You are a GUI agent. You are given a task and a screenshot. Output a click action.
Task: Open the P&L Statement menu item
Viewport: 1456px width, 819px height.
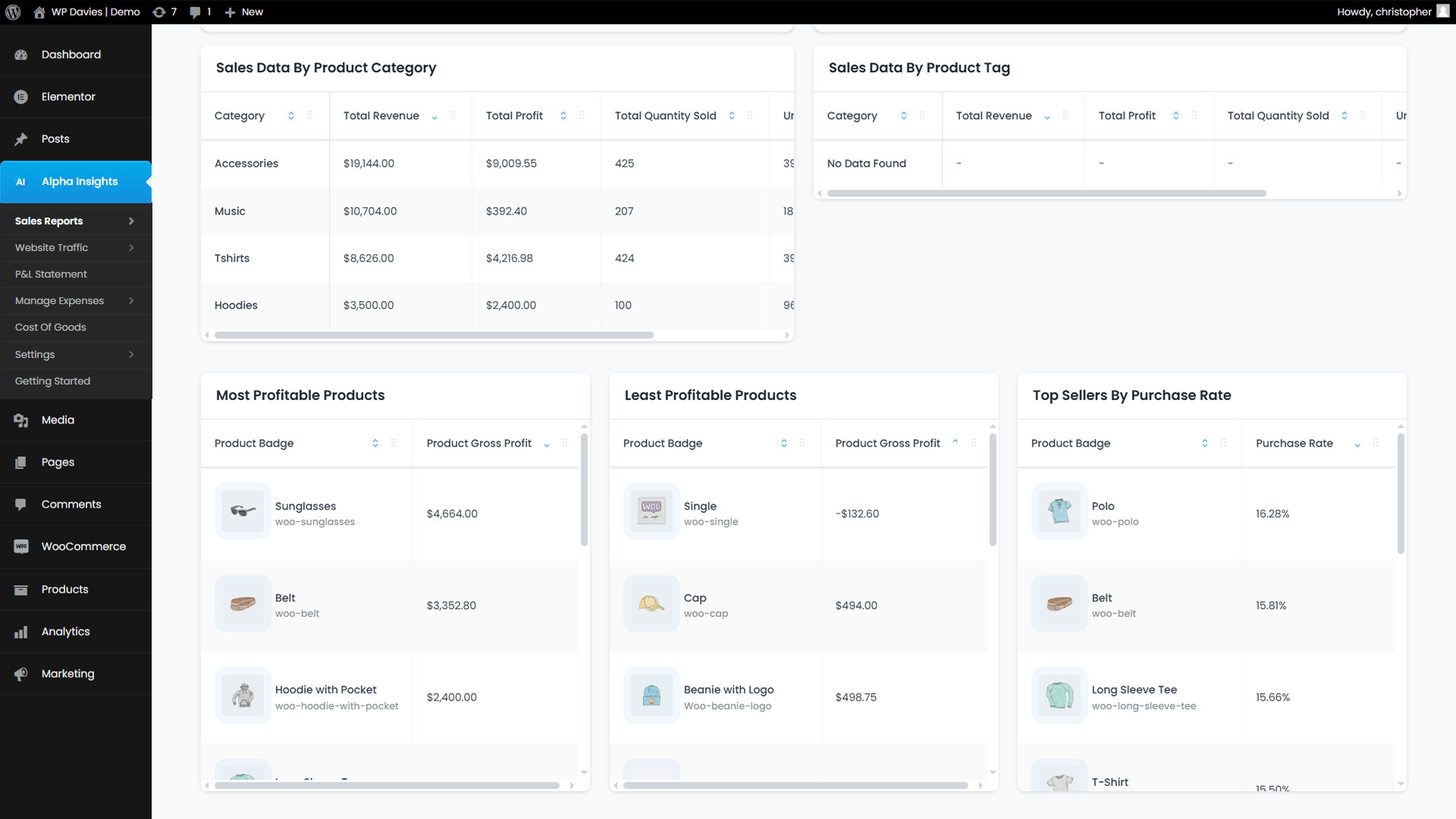pos(51,275)
